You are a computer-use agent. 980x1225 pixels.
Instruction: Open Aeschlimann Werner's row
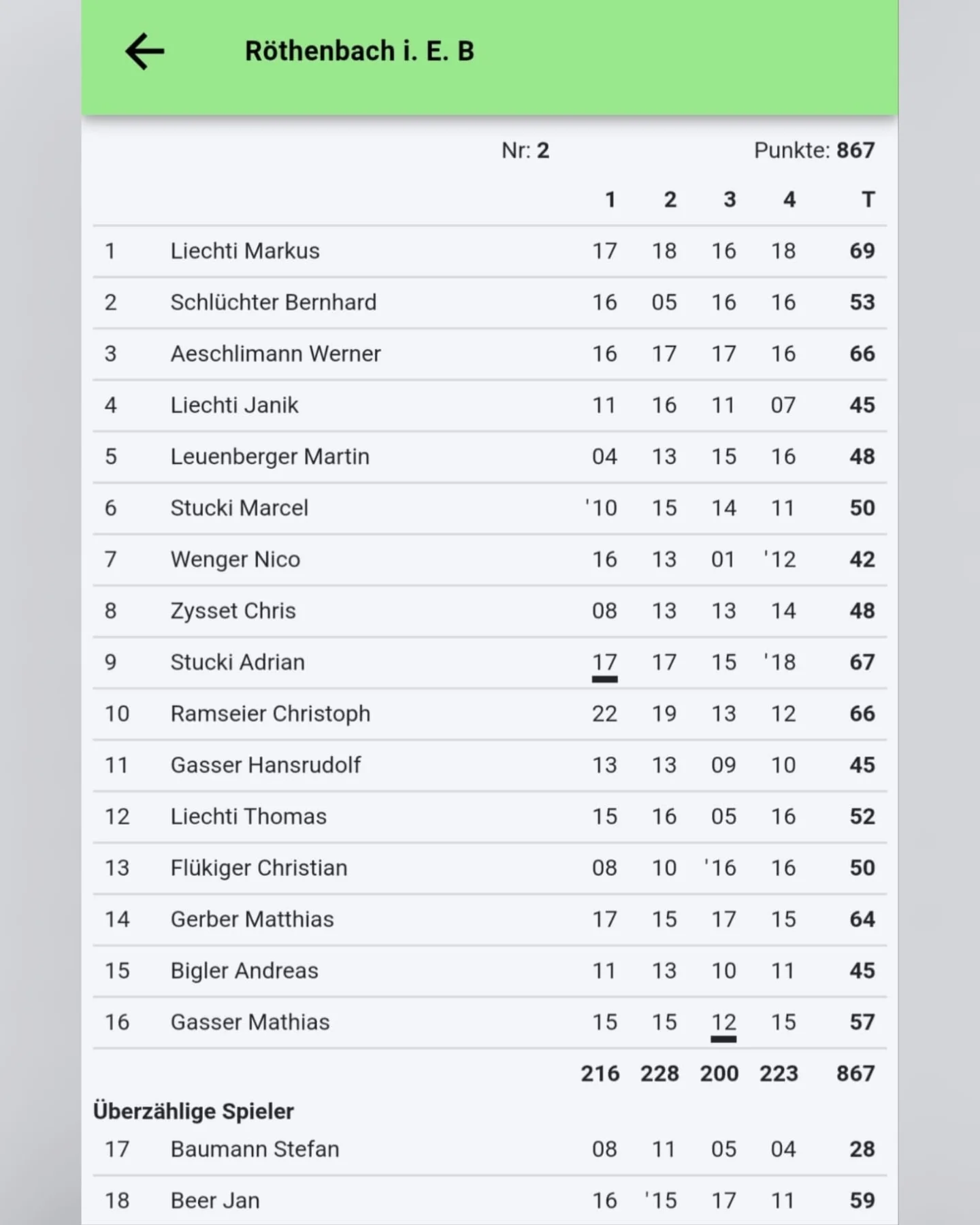point(490,354)
